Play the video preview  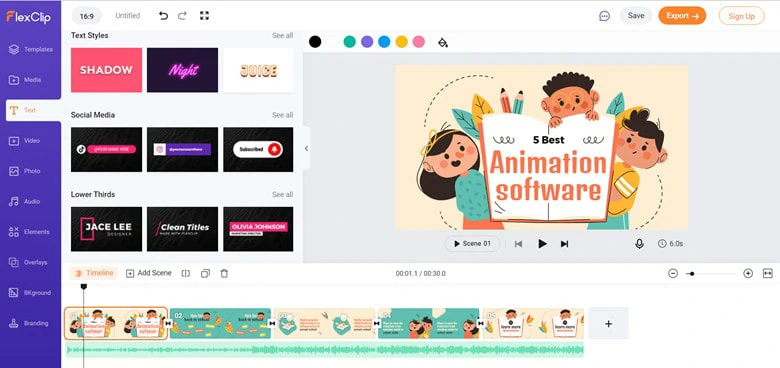pyautogui.click(x=542, y=244)
